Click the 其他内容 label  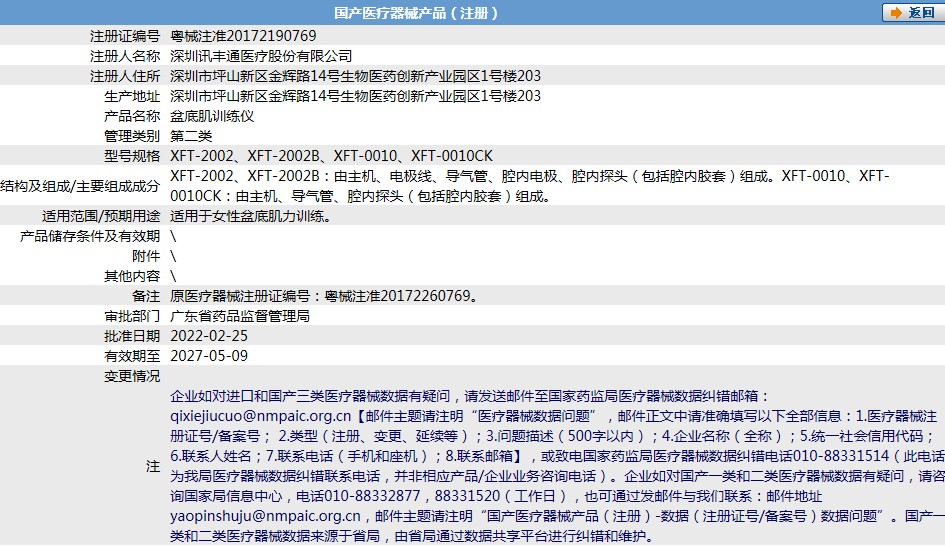point(132,276)
